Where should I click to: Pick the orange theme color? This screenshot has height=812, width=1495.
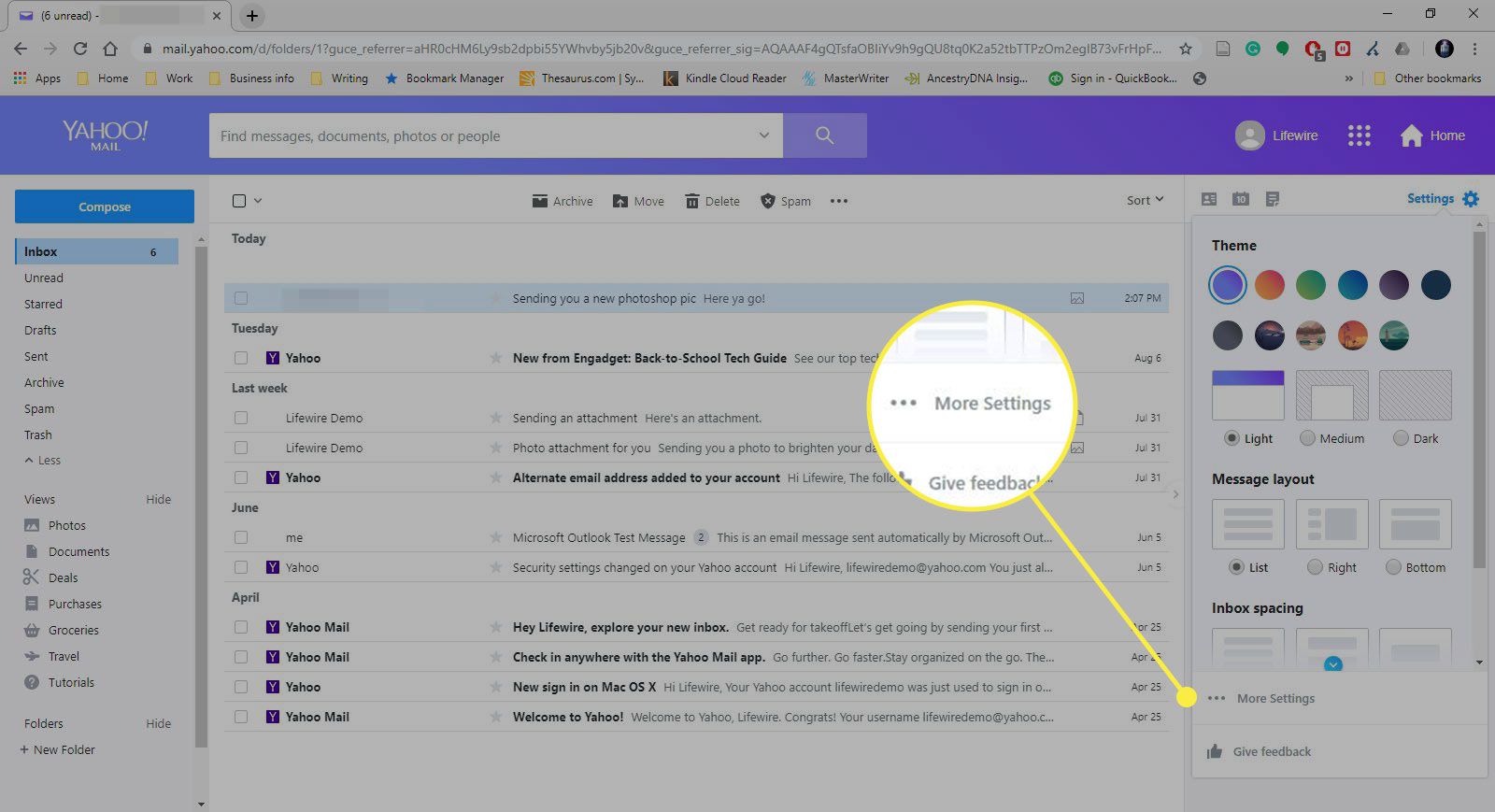pos(1269,284)
